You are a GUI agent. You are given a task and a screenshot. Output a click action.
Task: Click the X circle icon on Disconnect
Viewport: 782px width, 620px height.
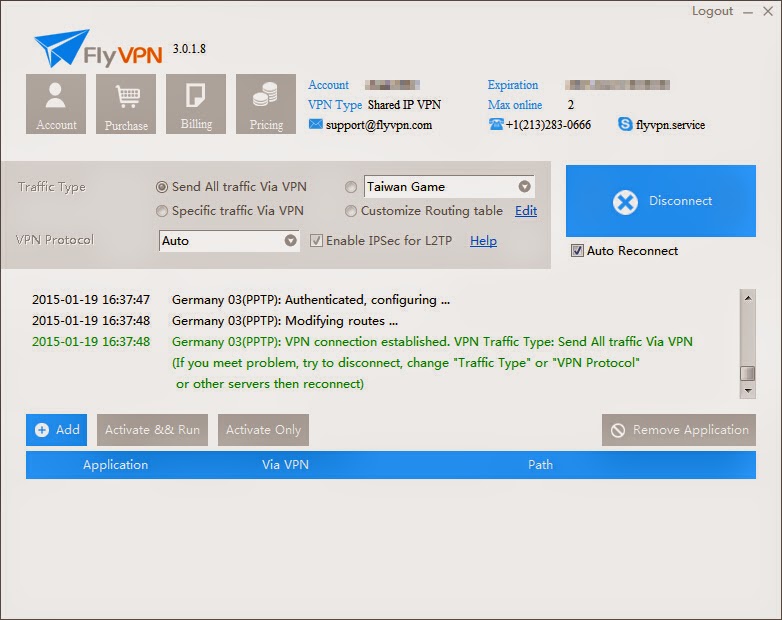tap(625, 202)
